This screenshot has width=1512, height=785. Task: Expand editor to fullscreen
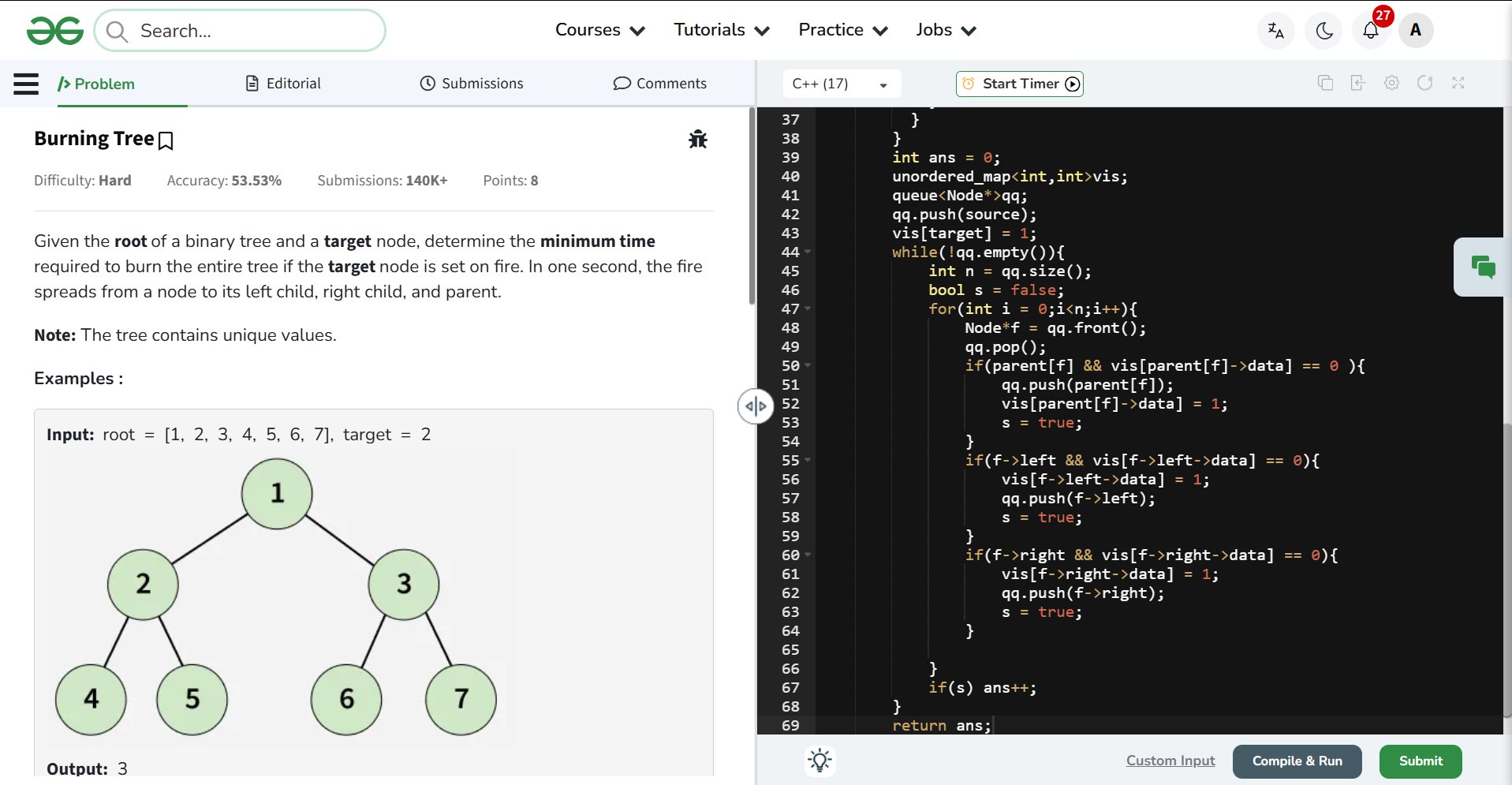pyautogui.click(x=1458, y=83)
